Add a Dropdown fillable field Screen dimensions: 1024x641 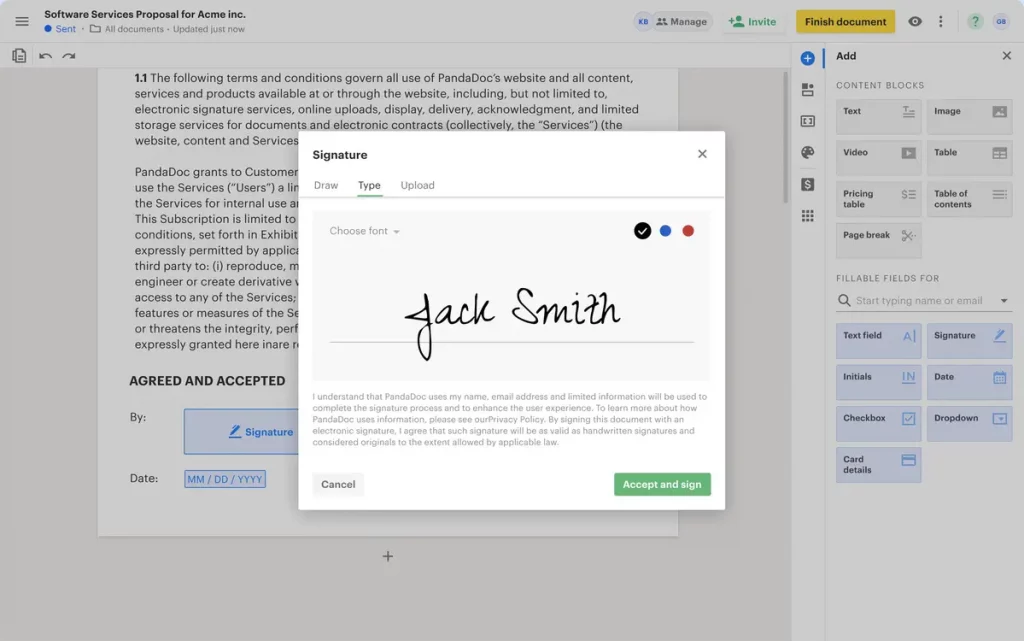969,424
